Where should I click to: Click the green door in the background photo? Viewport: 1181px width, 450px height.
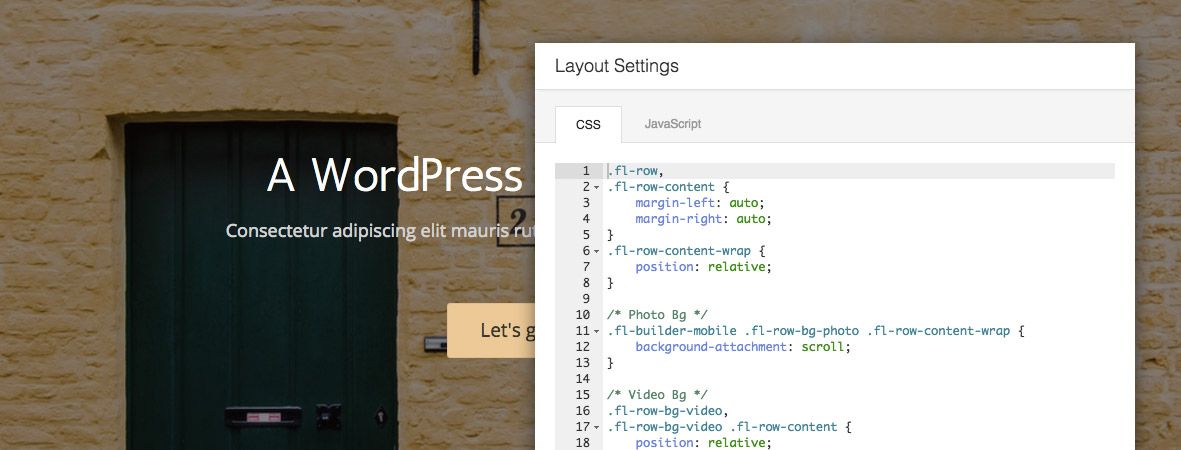click(260, 300)
